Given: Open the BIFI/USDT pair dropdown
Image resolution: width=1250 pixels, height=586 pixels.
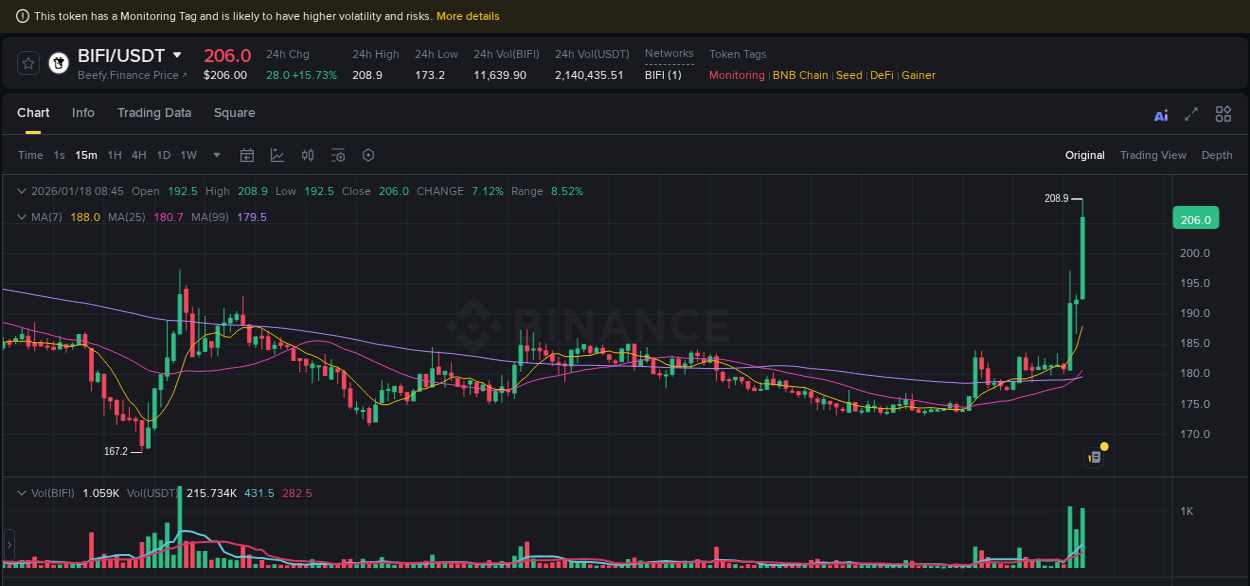Looking at the screenshot, I should point(177,56).
